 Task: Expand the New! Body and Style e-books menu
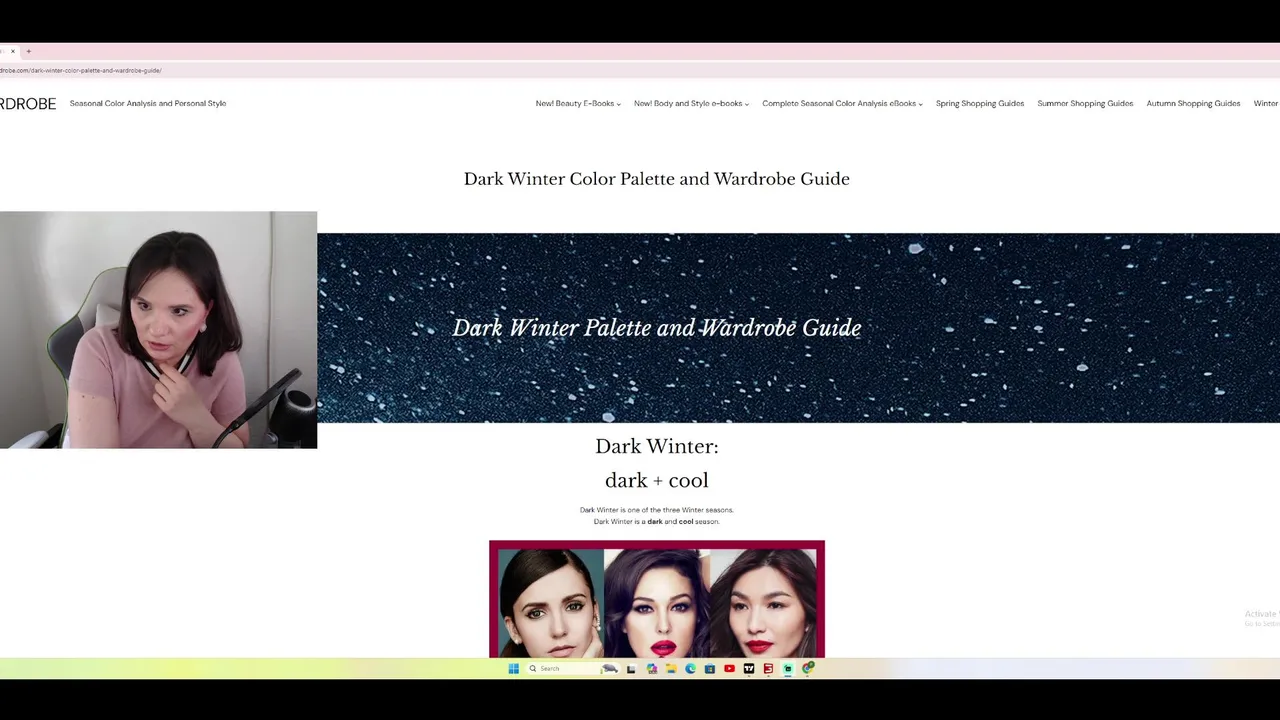691,103
